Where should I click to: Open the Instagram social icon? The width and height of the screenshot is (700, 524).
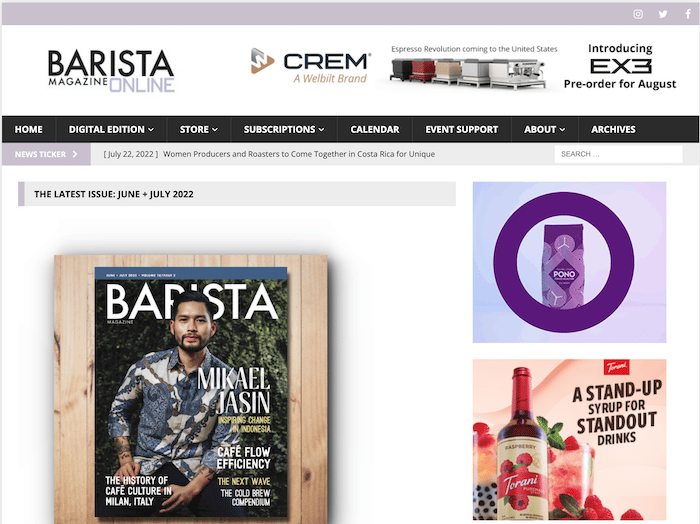[x=638, y=14]
